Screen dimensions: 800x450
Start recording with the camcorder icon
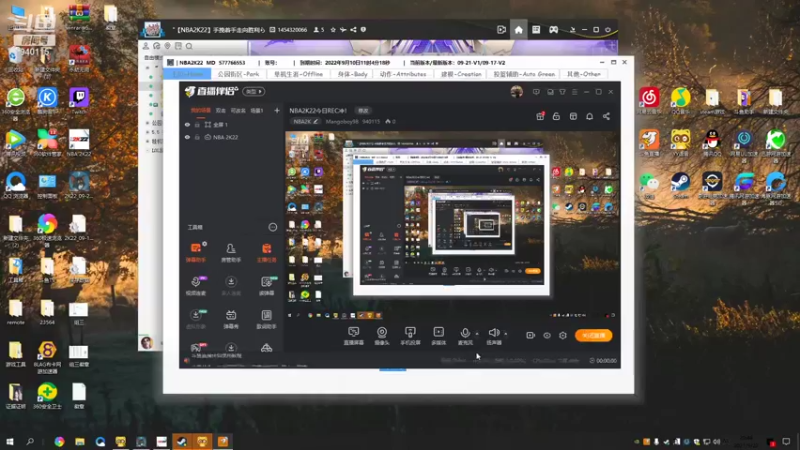(531, 335)
